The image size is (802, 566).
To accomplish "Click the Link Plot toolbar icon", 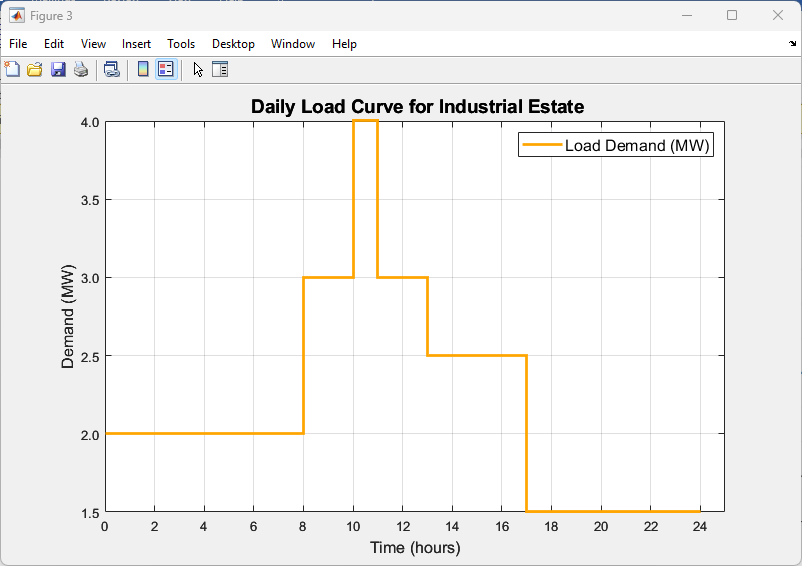I will click(x=112, y=69).
